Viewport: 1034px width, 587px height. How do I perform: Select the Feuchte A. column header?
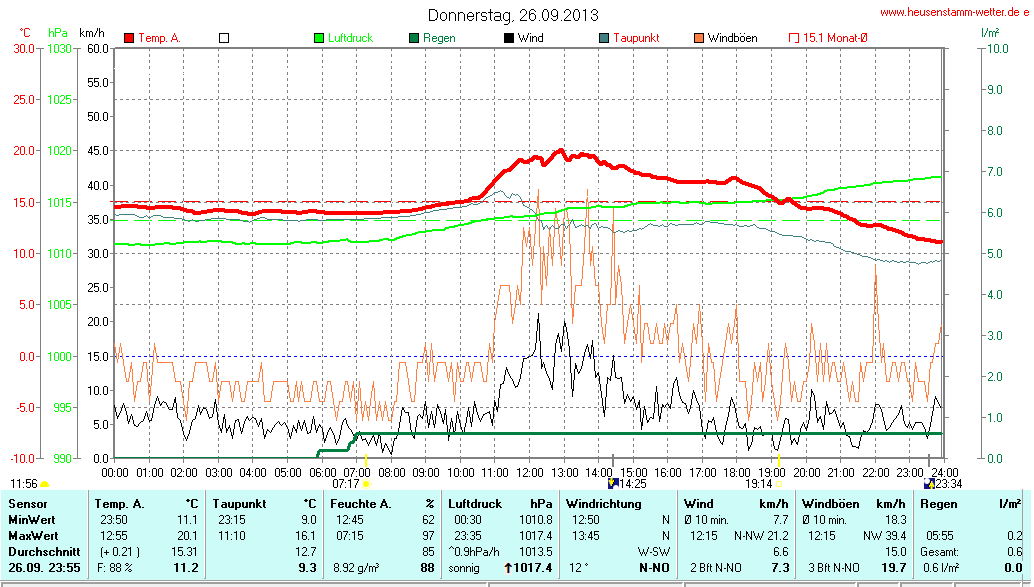[361, 504]
